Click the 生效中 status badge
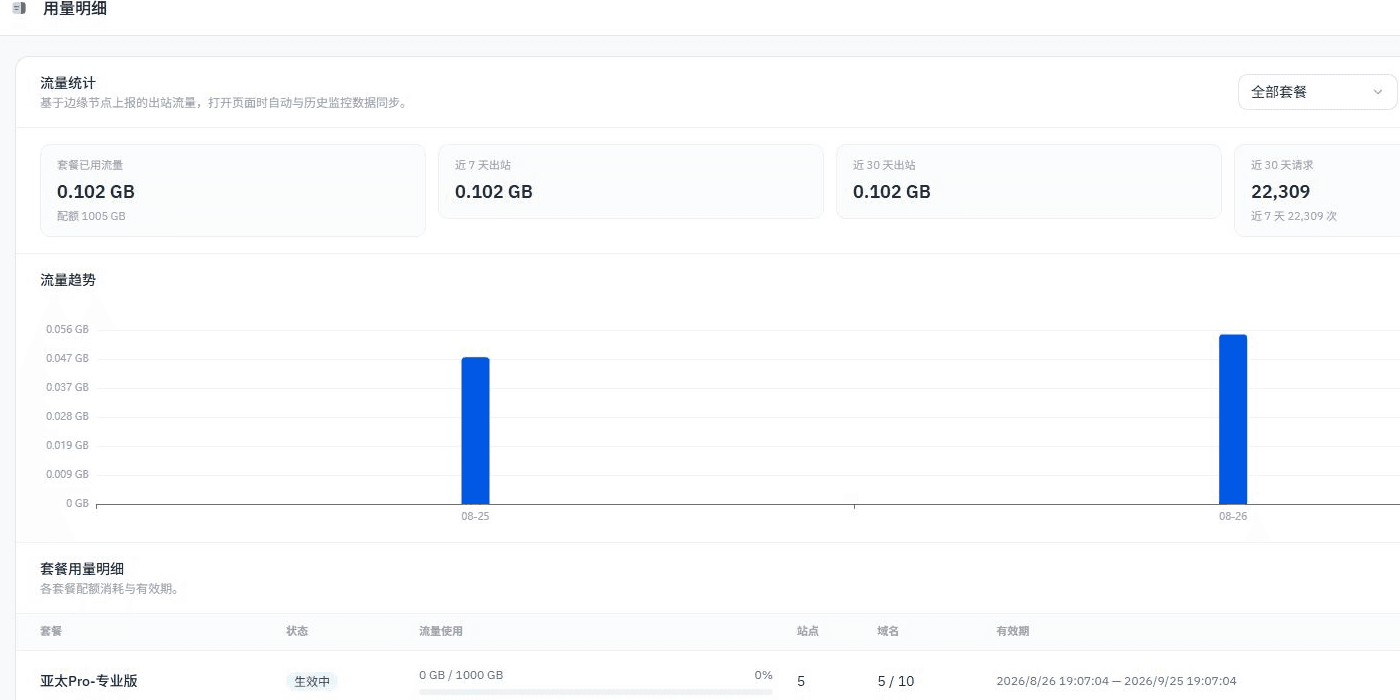This screenshot has width=1400, height=700. pos(312,681)
